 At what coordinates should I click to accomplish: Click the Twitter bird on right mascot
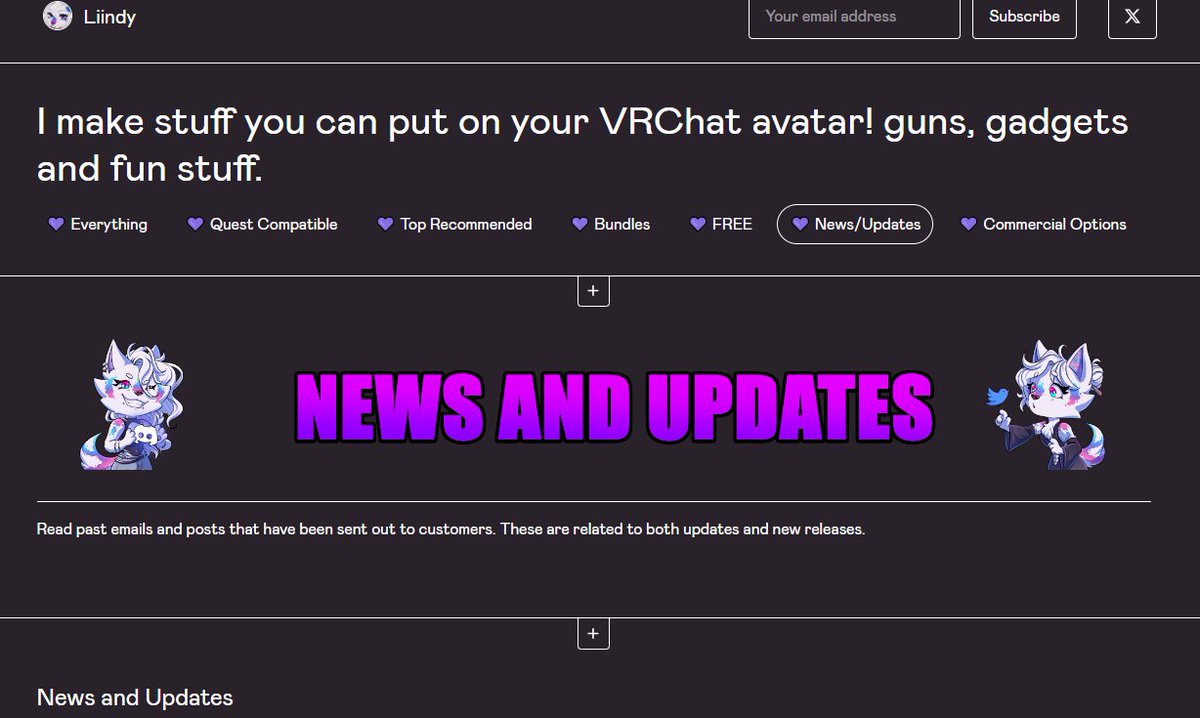[998, 396]
